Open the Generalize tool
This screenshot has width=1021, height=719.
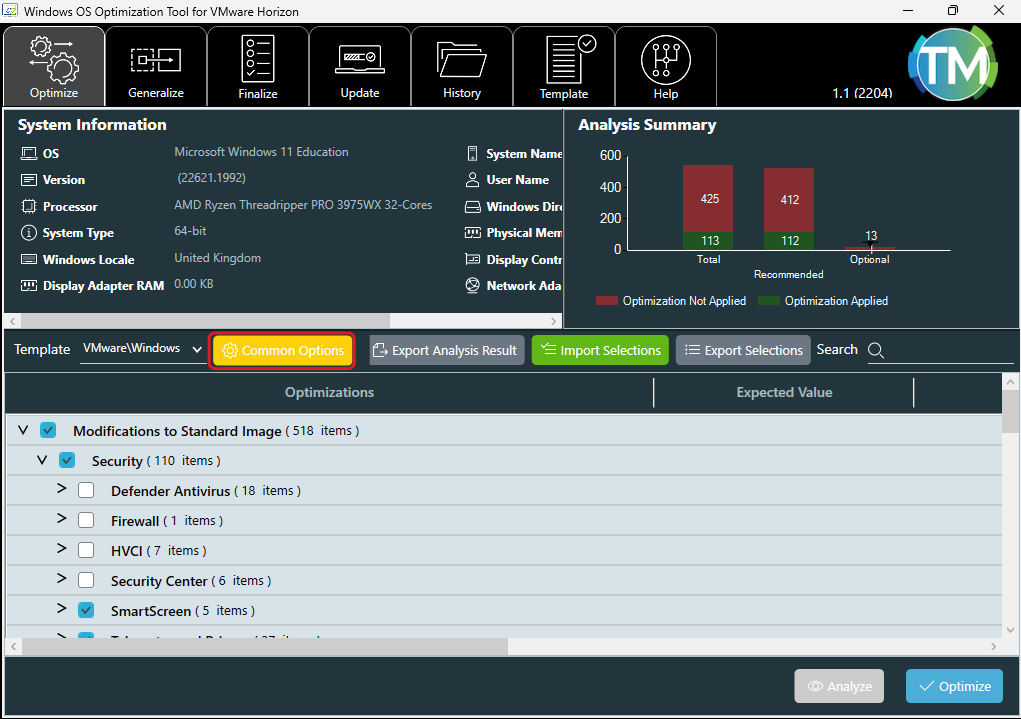pos(156,60)
